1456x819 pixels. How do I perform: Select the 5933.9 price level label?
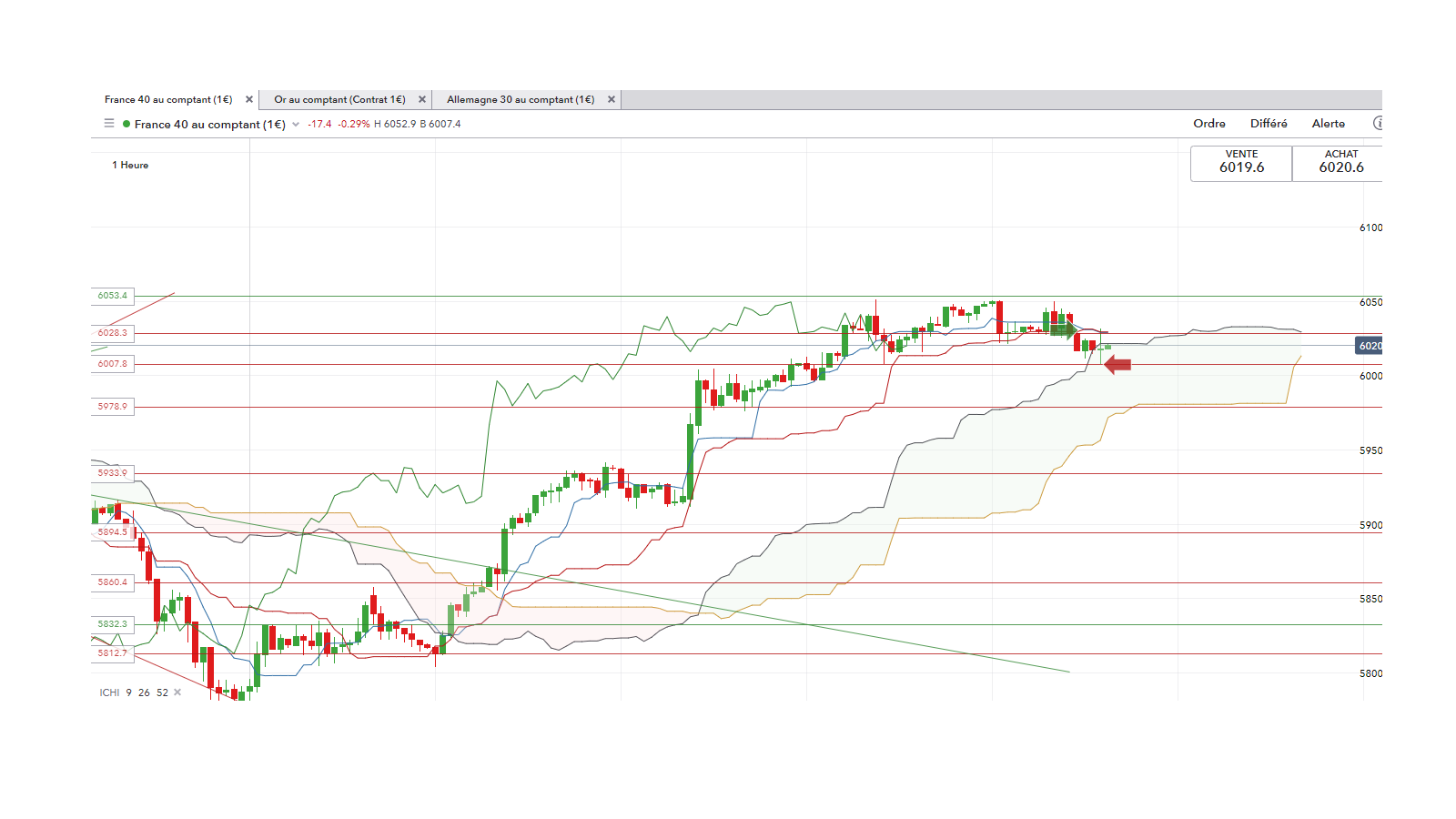coord(113,473)
